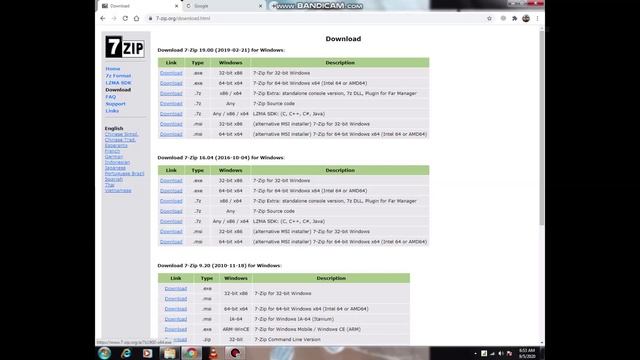Download 7-Zip 16.04 Source code .7z
This screenshot has width=640, height=360.
(x=171, y=211)
